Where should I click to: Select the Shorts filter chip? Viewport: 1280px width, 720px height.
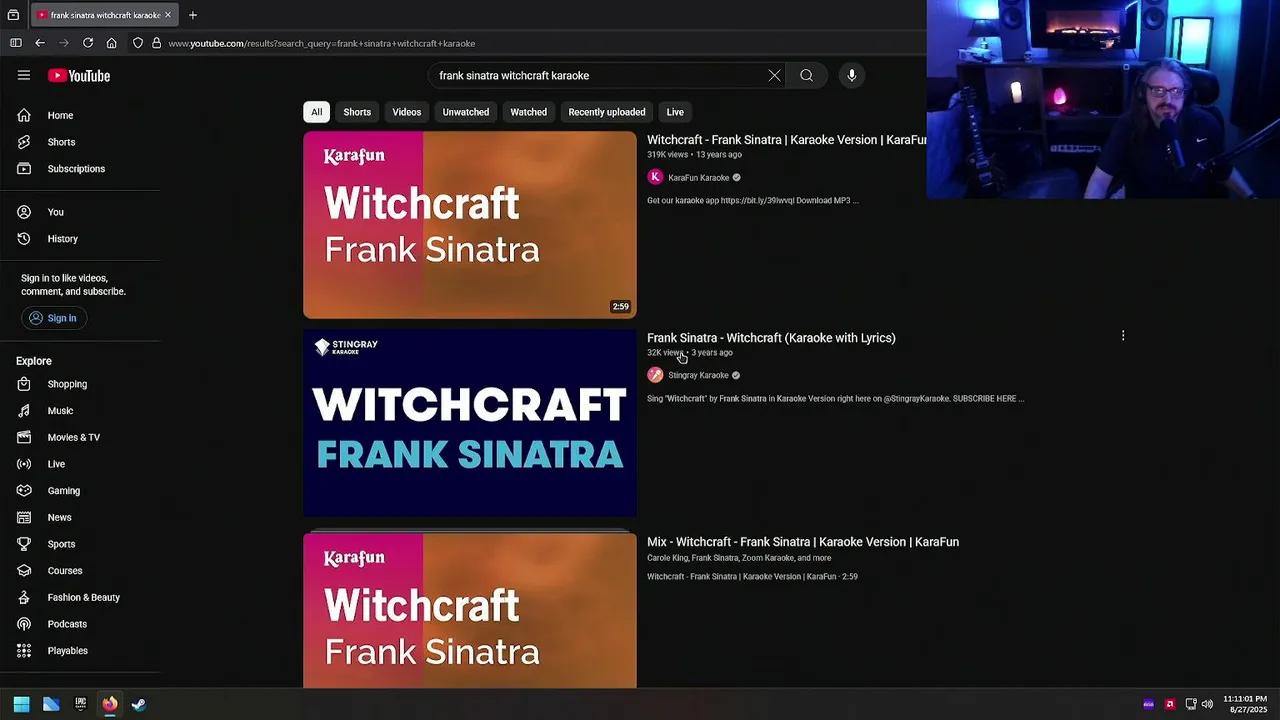tap(357, 112)
